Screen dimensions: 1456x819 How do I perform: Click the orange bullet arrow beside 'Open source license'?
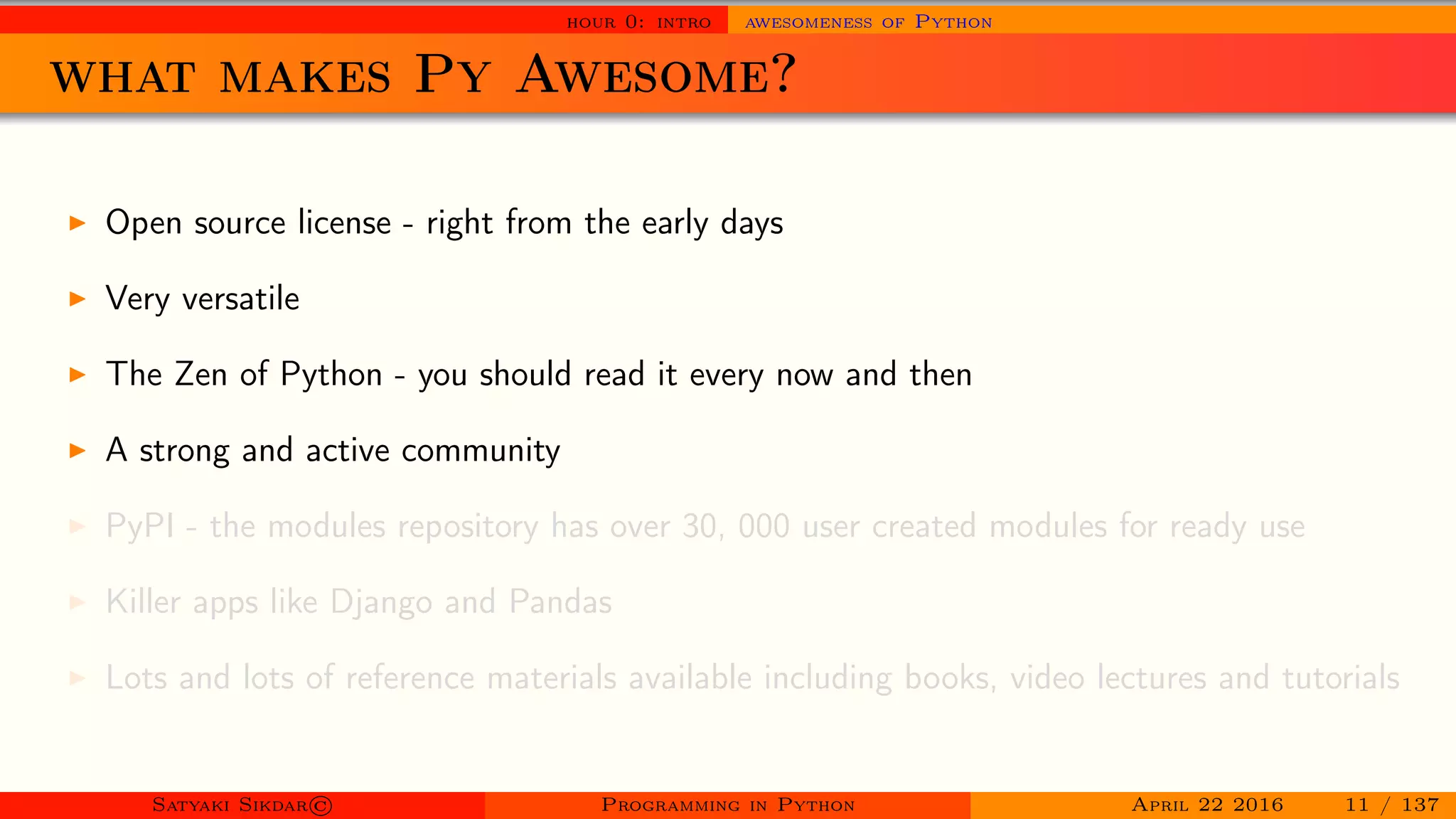click(x=77, y=223)
